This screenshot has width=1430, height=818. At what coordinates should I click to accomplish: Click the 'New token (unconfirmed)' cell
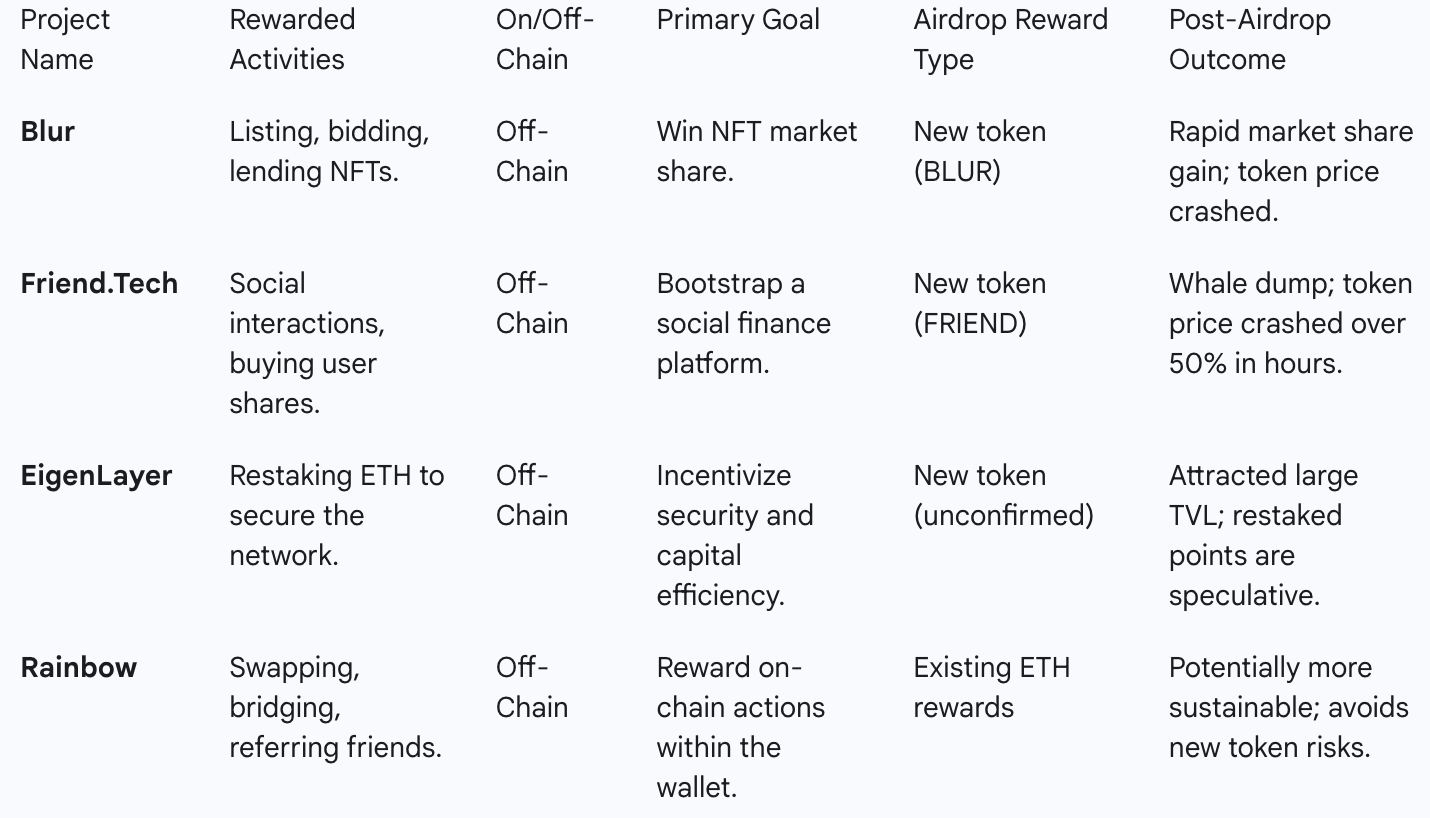pyautogui.click(x=1003, y=496)
